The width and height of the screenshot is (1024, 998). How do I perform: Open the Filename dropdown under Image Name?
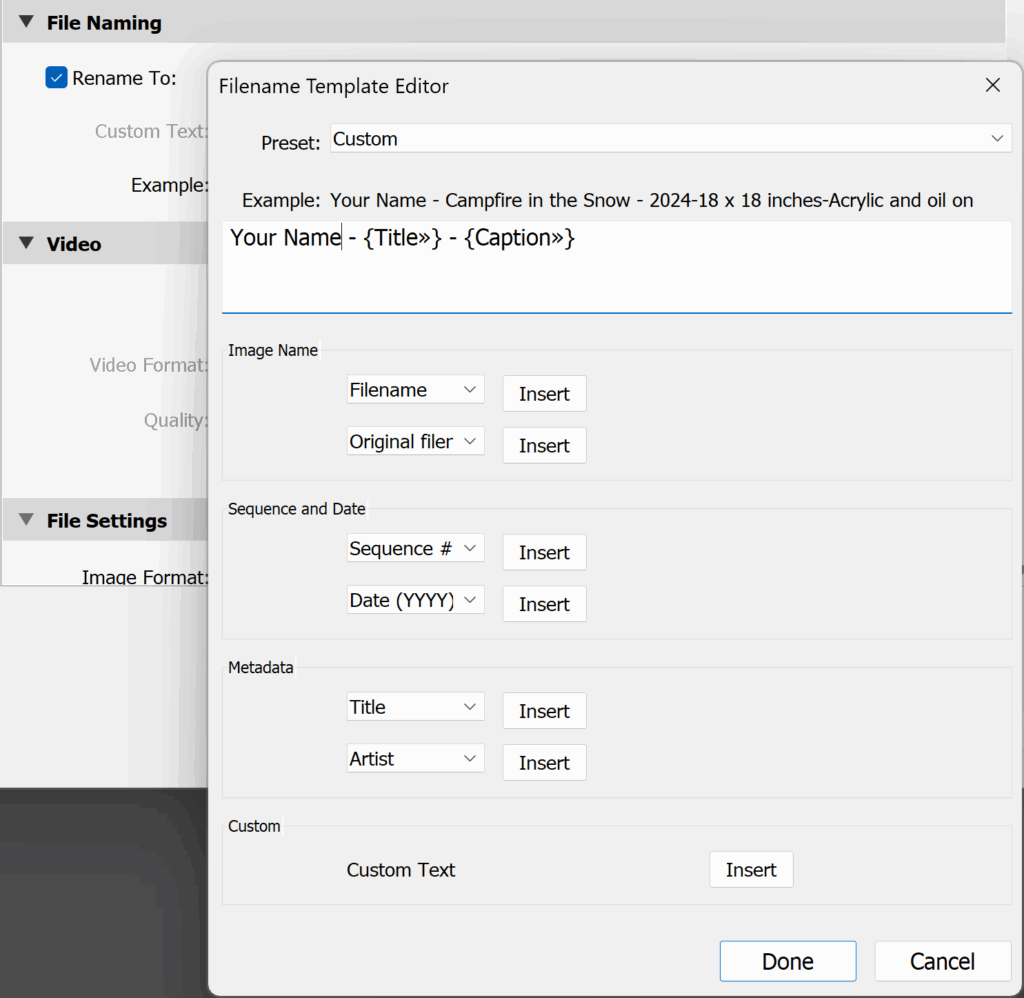point(415,390)
